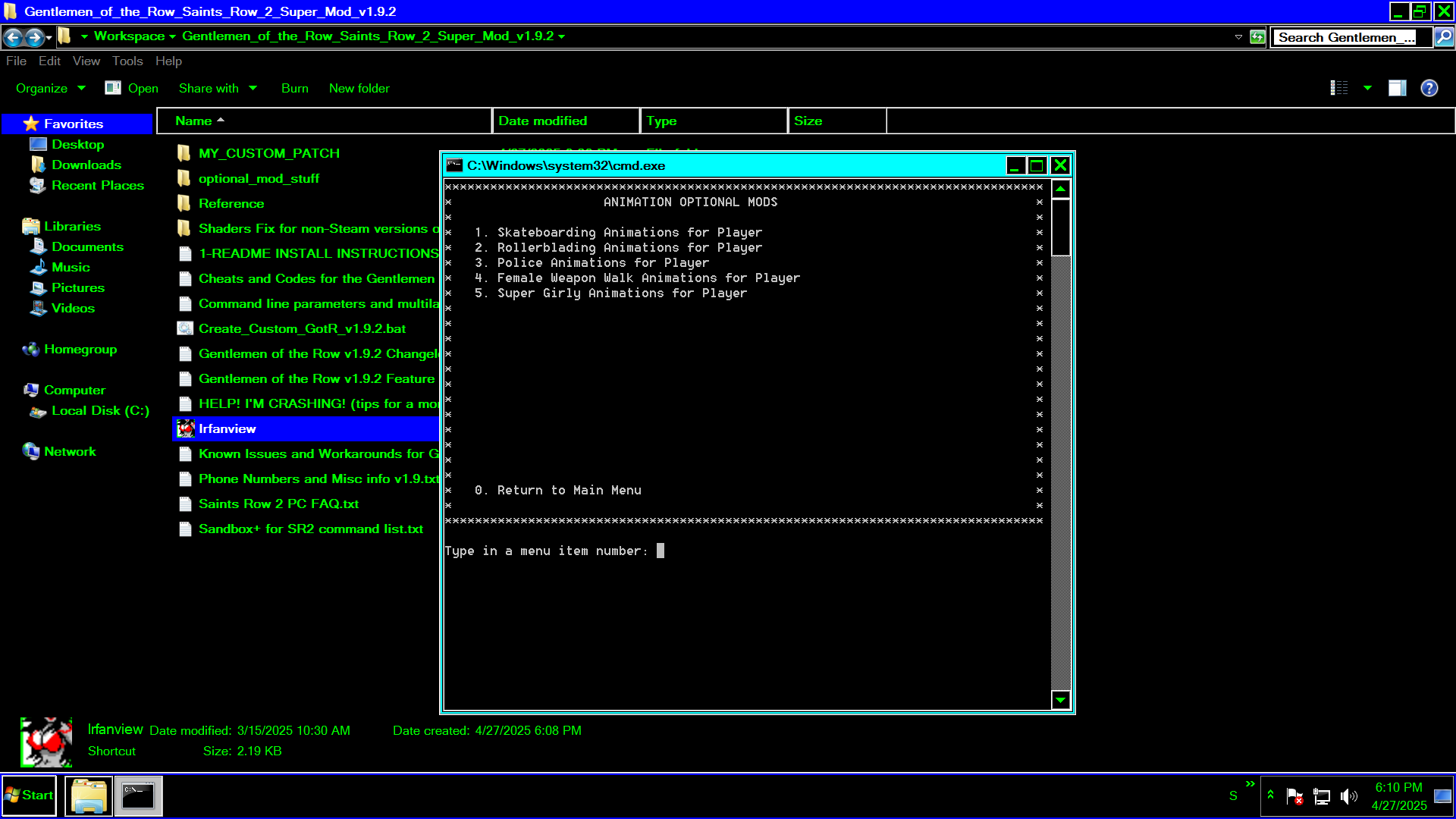Open the View menu
The width and height of the screenshot is (1456, 819).
[x=86, y=61]
